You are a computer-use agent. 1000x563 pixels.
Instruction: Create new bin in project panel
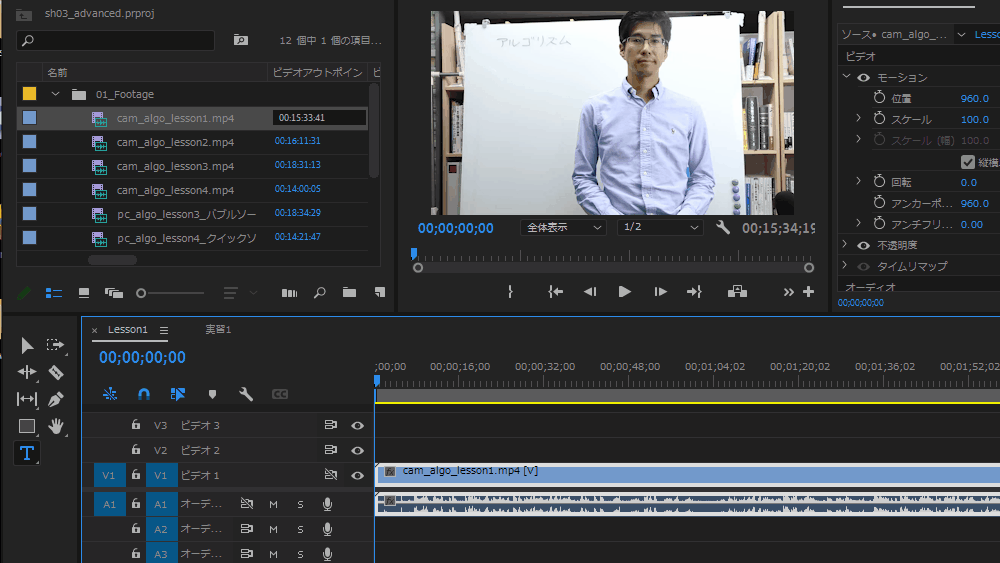pos(349,293)
